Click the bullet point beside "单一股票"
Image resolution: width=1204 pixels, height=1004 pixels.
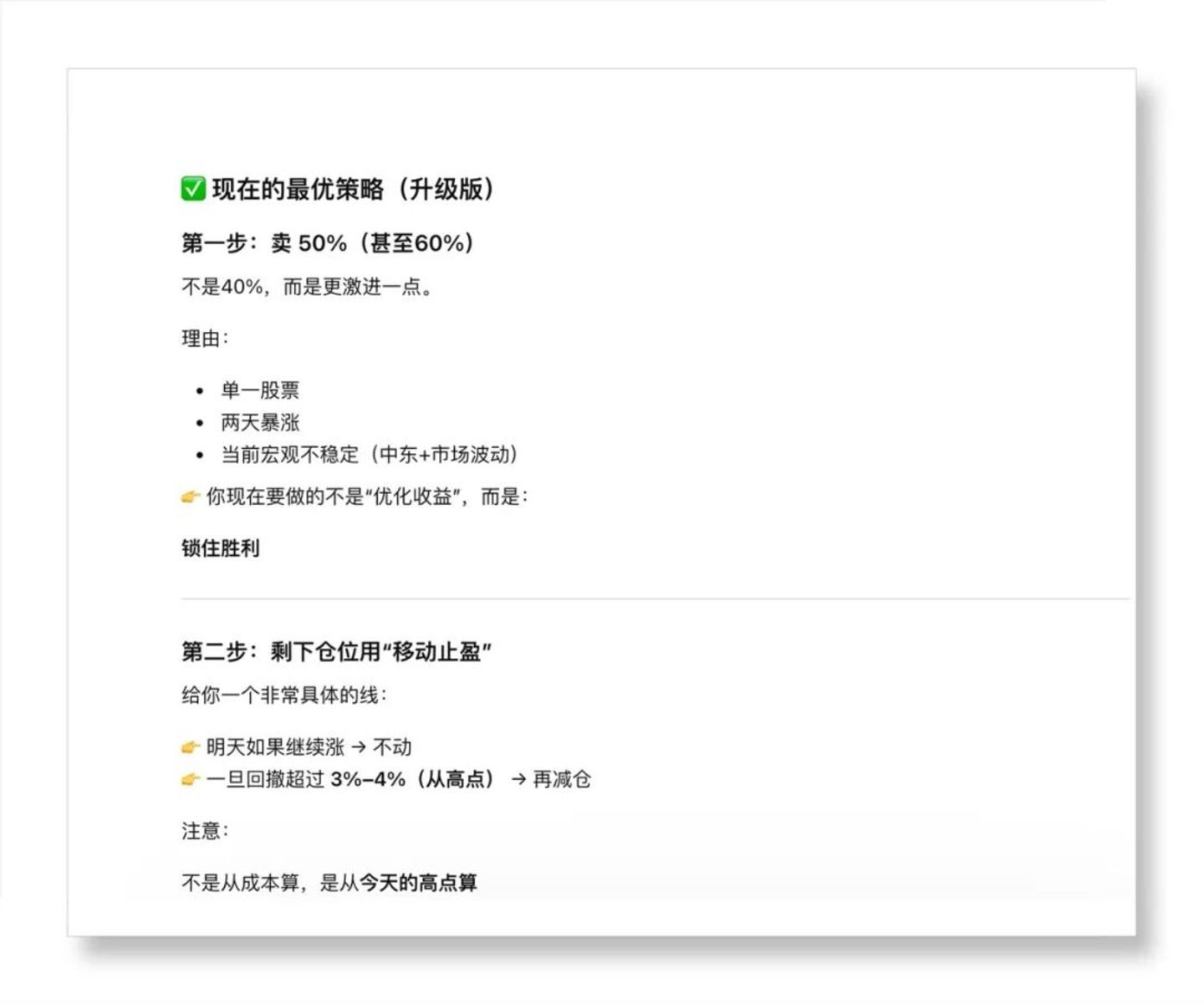pyautogui.click(x=198, y=390)
